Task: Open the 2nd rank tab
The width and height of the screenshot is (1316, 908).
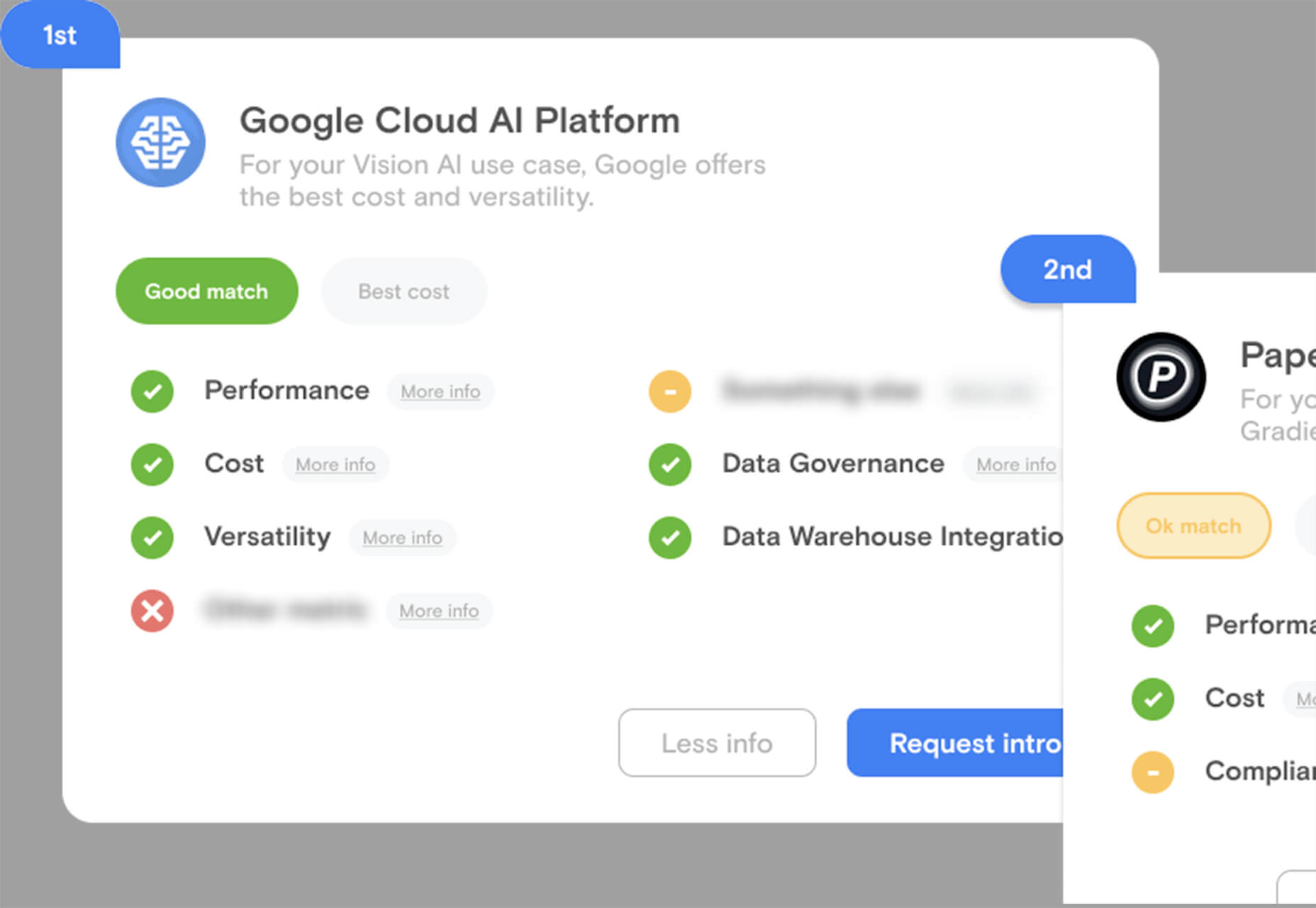Action: click(1067, 270)
